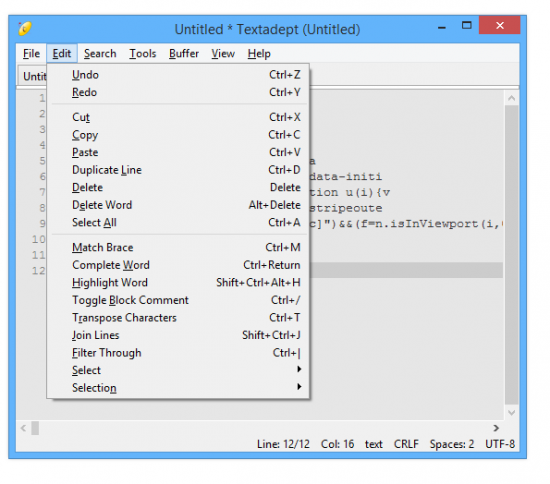Switch to the Untitled buffer tab
The width and height of the screenshot is (550, 484).
[33, 76]
